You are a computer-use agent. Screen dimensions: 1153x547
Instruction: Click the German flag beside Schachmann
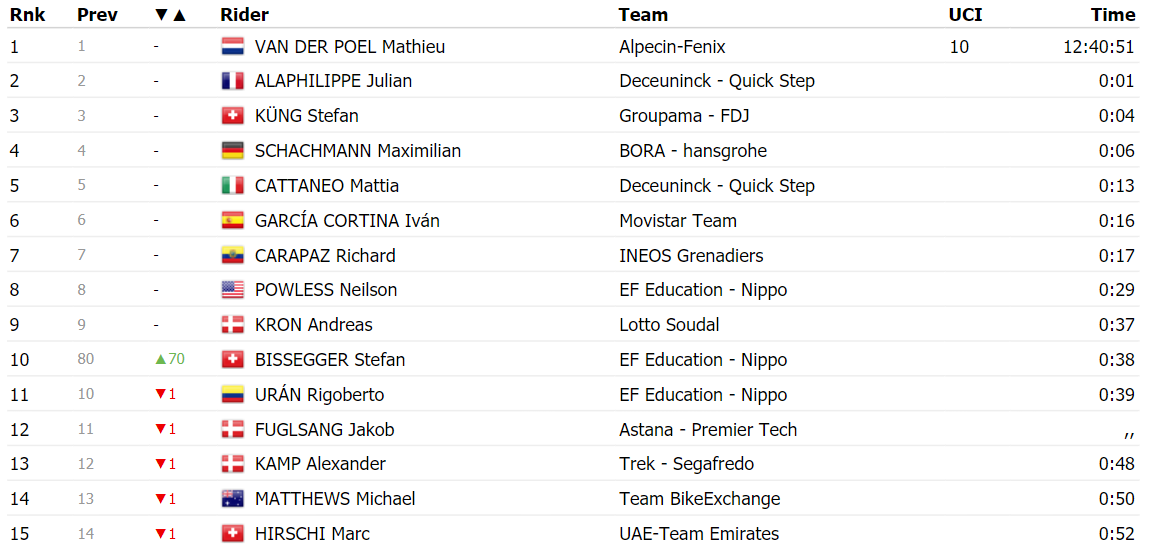pos(232,151)
